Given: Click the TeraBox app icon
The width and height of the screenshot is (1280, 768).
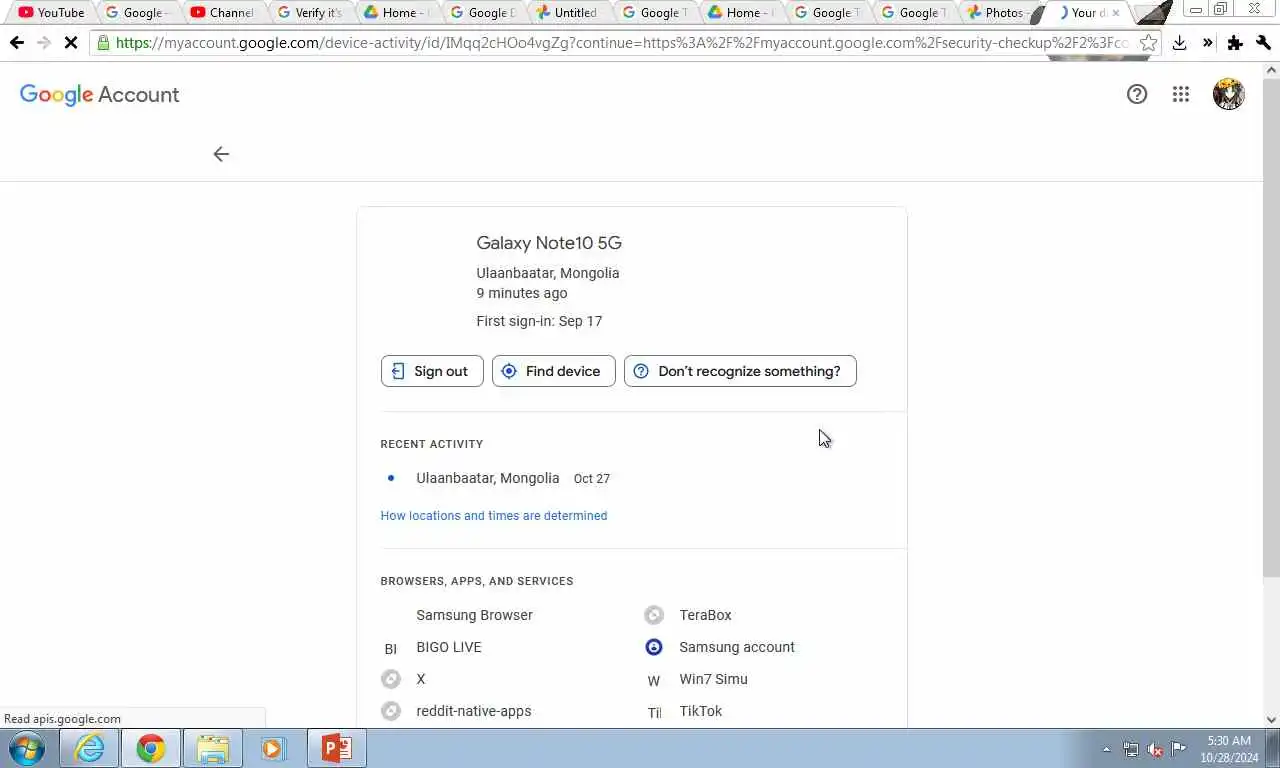Looking at the screenshot, I should (x=654, y=615).
